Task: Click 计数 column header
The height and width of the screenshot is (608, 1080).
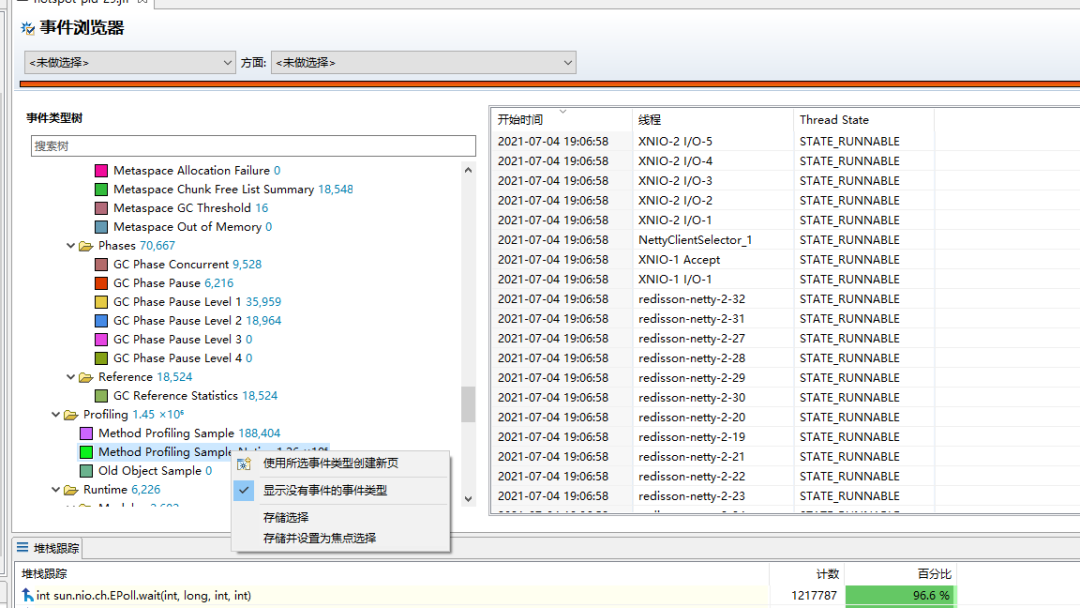Action: [807, 574]
